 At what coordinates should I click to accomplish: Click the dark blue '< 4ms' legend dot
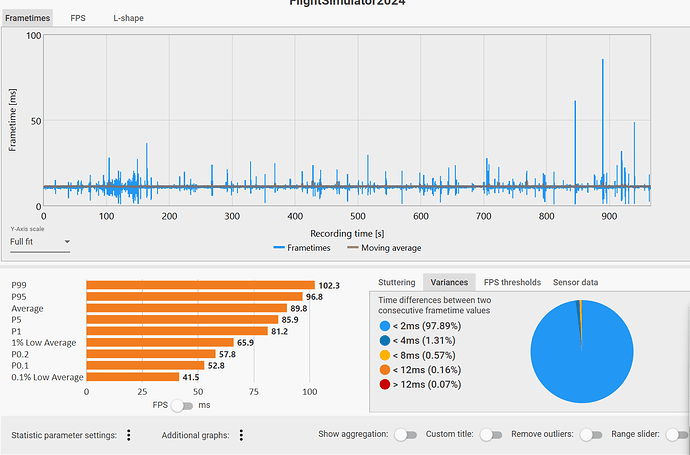pos(386,339)
